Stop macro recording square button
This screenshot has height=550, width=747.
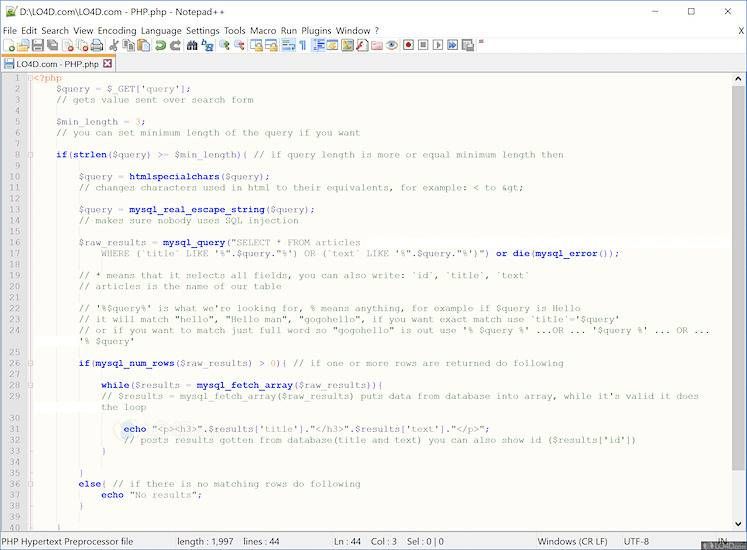(423, 45)
